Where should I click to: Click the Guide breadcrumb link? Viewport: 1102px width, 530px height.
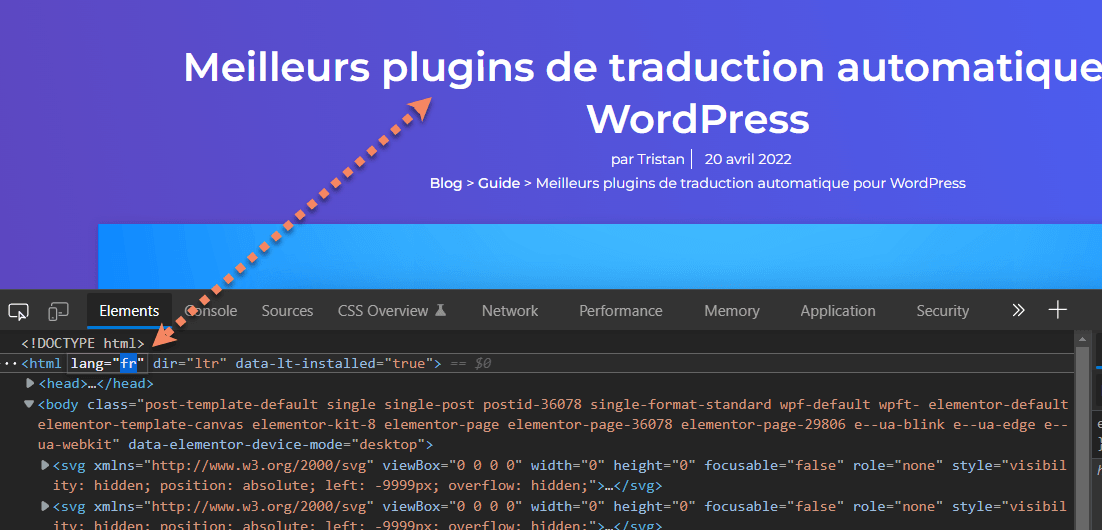[x=499, y=183]
